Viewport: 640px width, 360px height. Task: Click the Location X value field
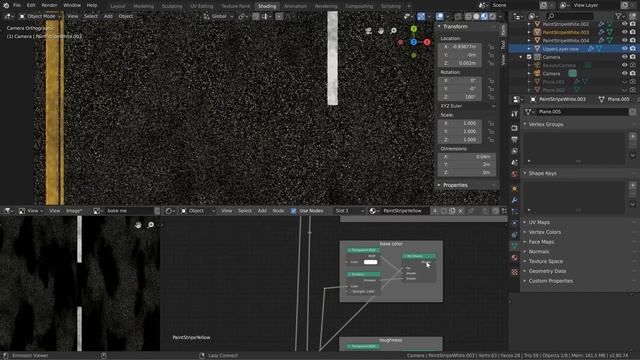click(x=460, y=47)
